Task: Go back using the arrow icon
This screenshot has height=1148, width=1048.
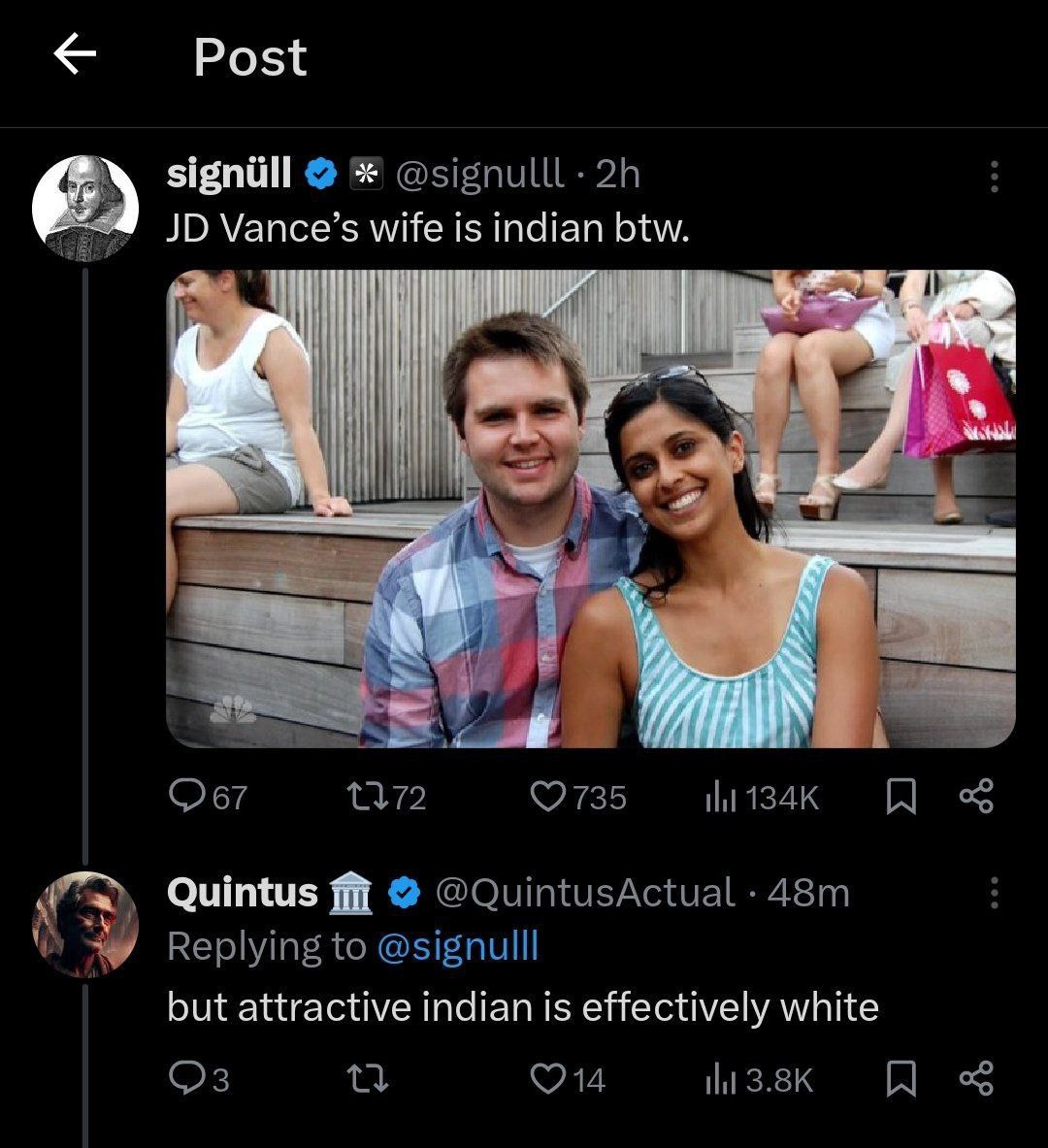Action: tap(75, 56)
